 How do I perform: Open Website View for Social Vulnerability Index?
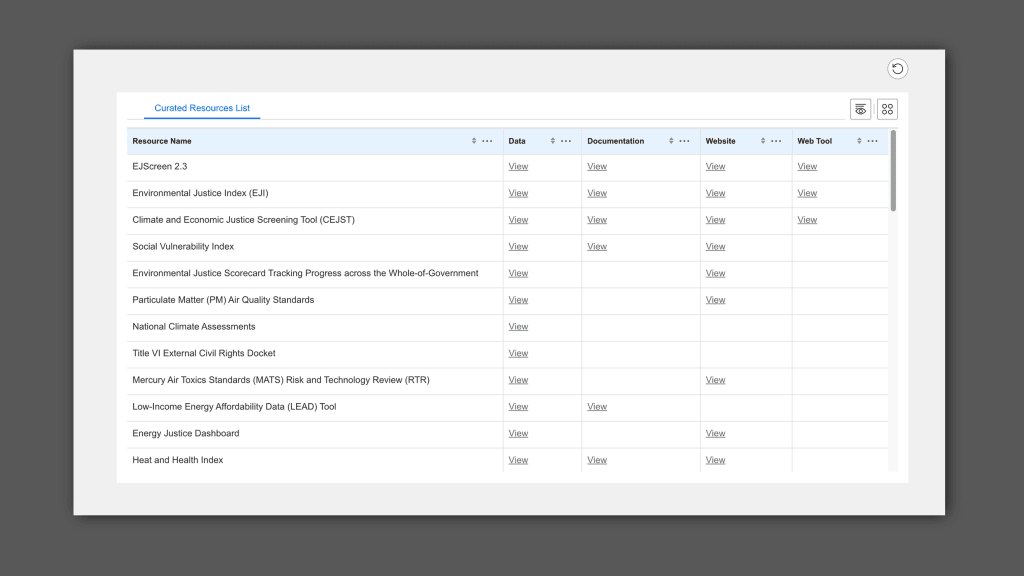(x=715, y=247)
